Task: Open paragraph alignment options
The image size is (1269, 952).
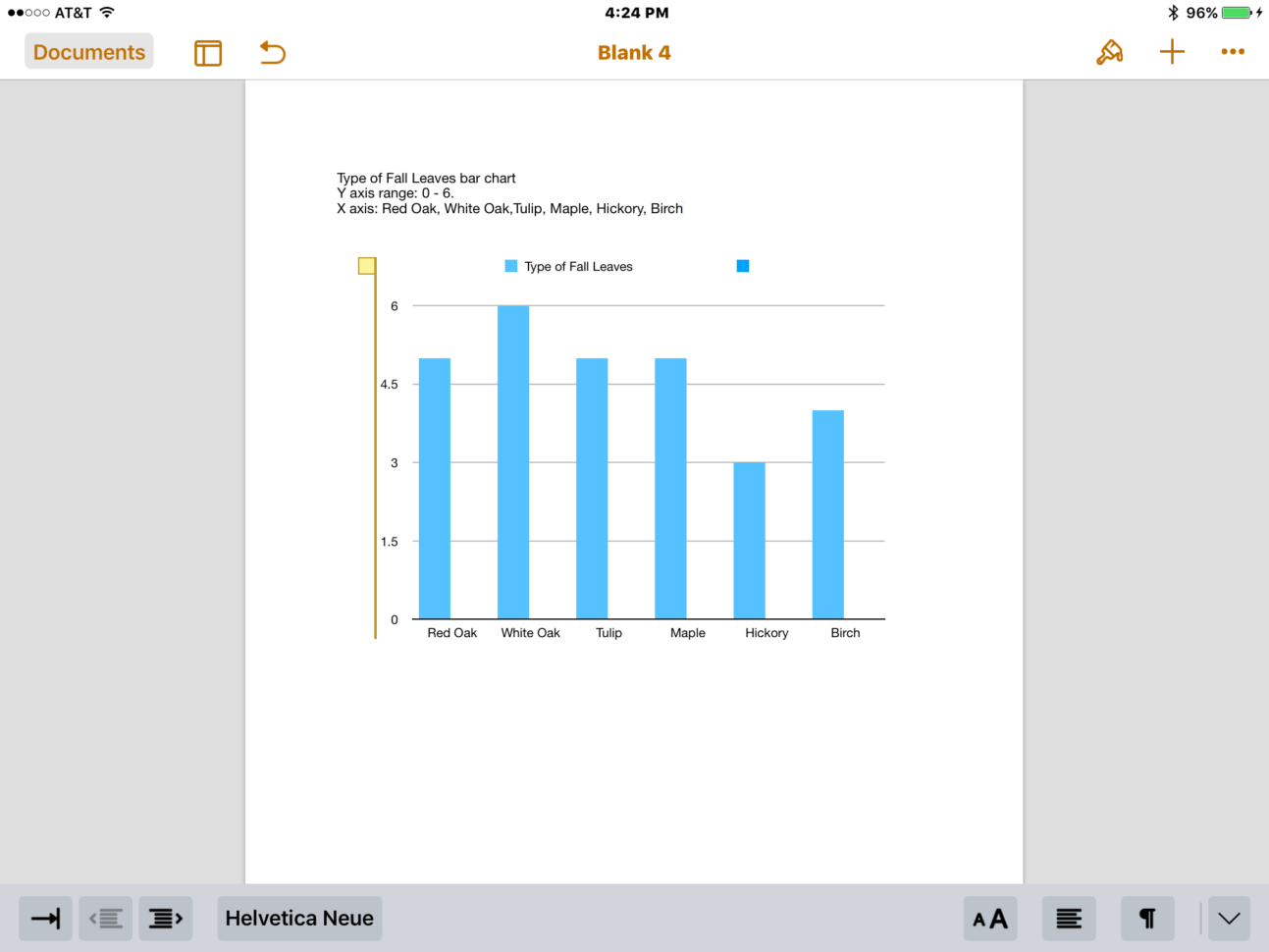Action: click(1069, 919)
